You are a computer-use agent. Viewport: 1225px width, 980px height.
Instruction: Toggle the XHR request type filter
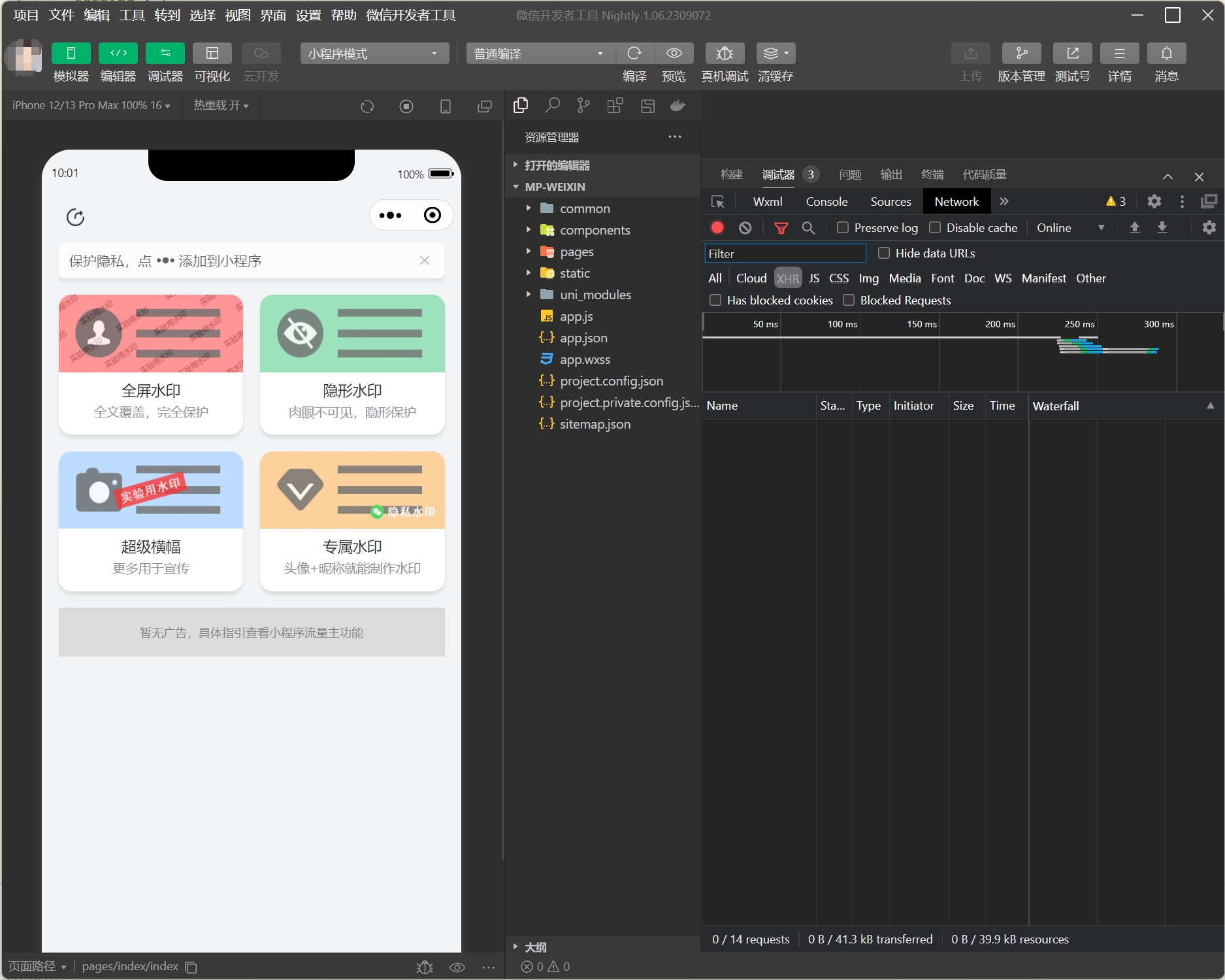coord(787,278)
